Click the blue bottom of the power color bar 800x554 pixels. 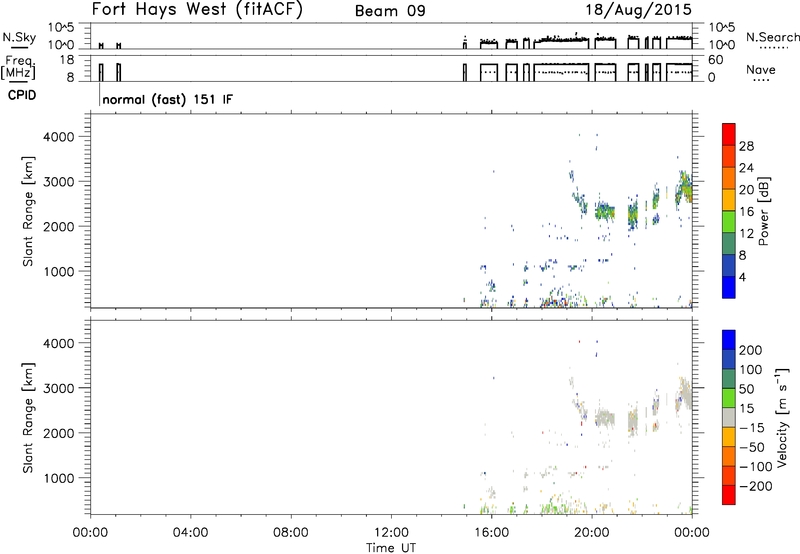pyautogui.click(x=729, y=287)
